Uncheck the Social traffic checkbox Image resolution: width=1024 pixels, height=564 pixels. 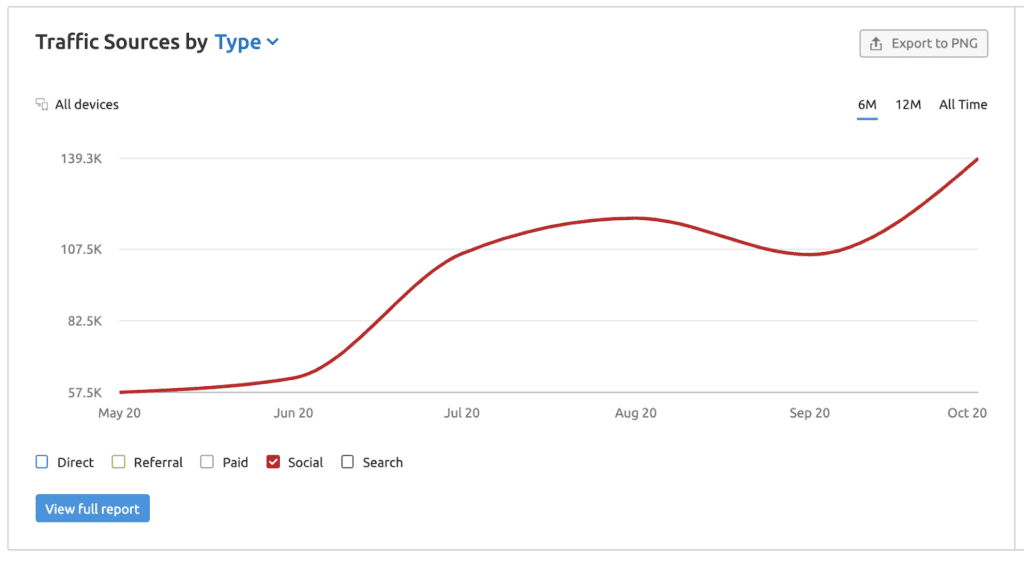(273, 462)
